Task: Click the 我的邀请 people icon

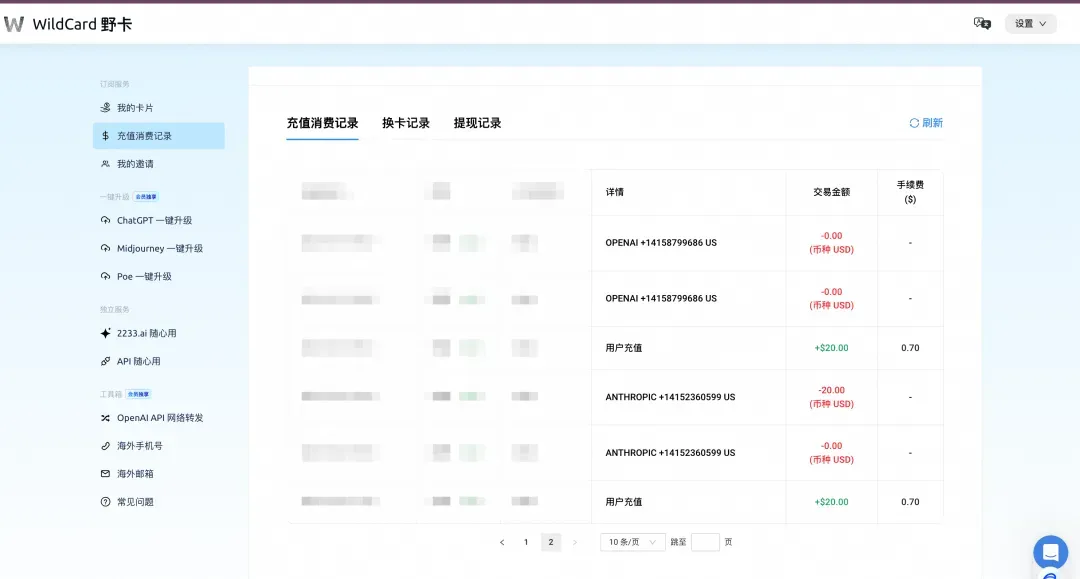Action: (x=105, y=164)
